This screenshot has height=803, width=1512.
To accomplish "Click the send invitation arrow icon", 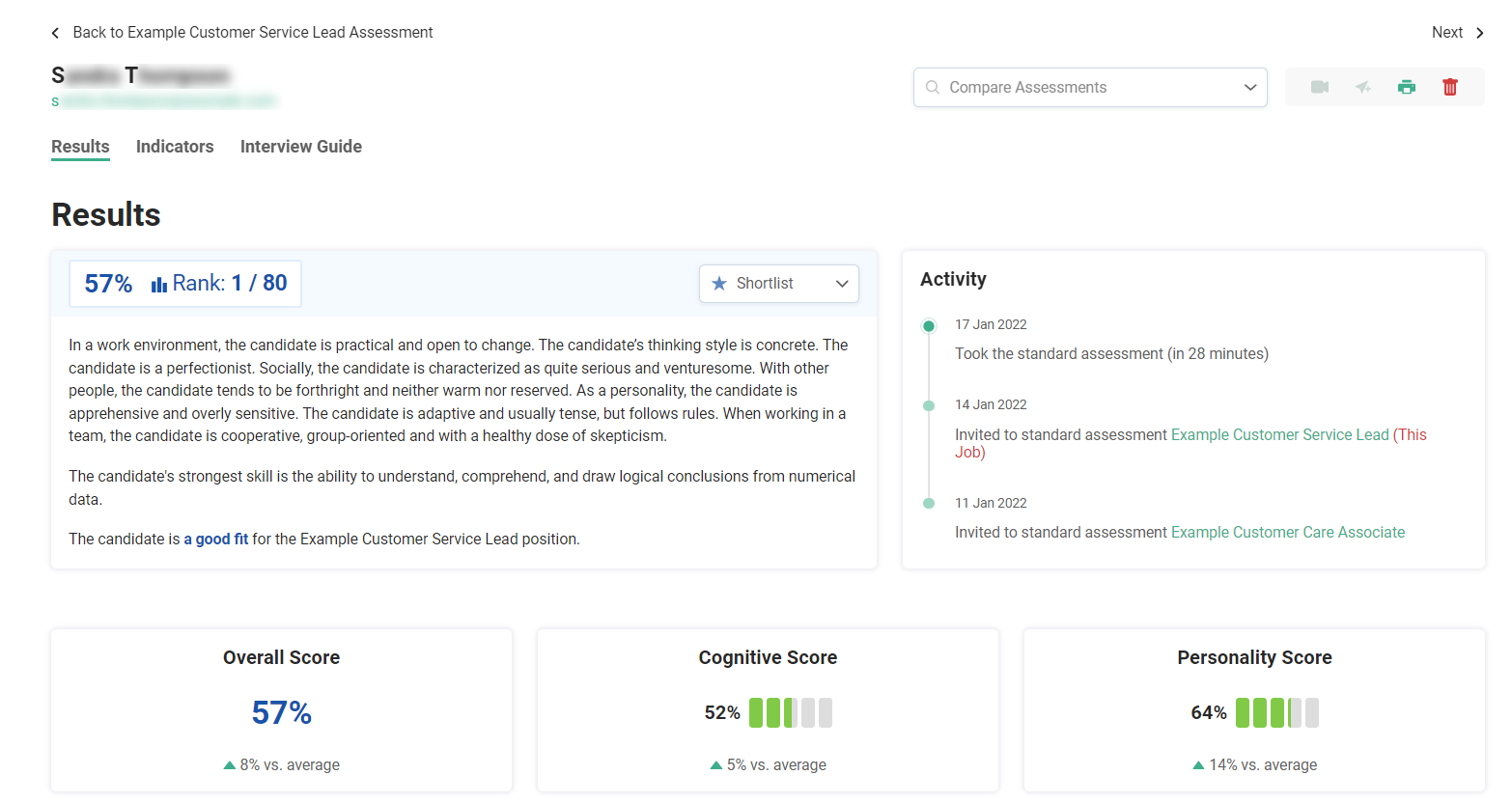I will tap(1362, 86).
